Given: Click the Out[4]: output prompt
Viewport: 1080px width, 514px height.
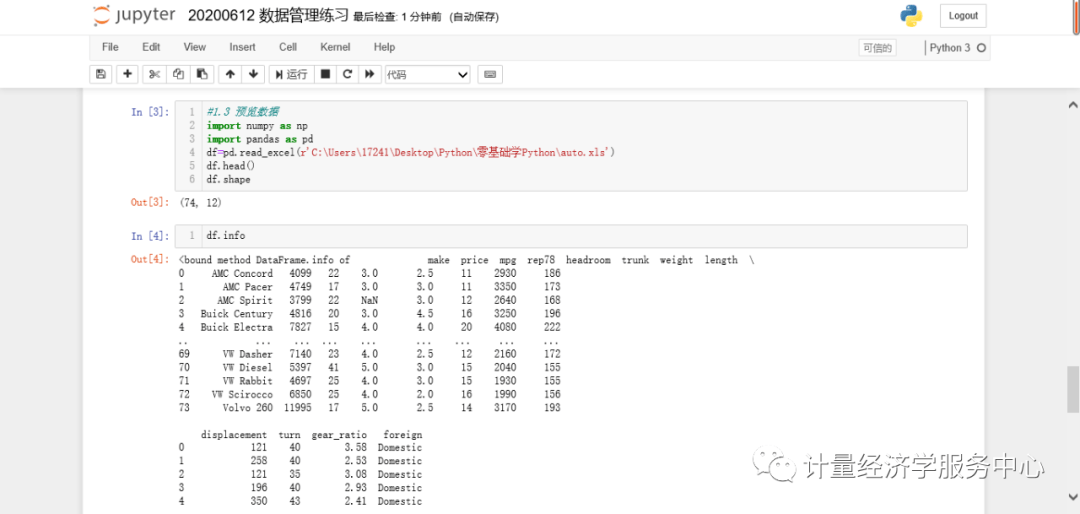Looking at the screenshot, I should point(150,260).
